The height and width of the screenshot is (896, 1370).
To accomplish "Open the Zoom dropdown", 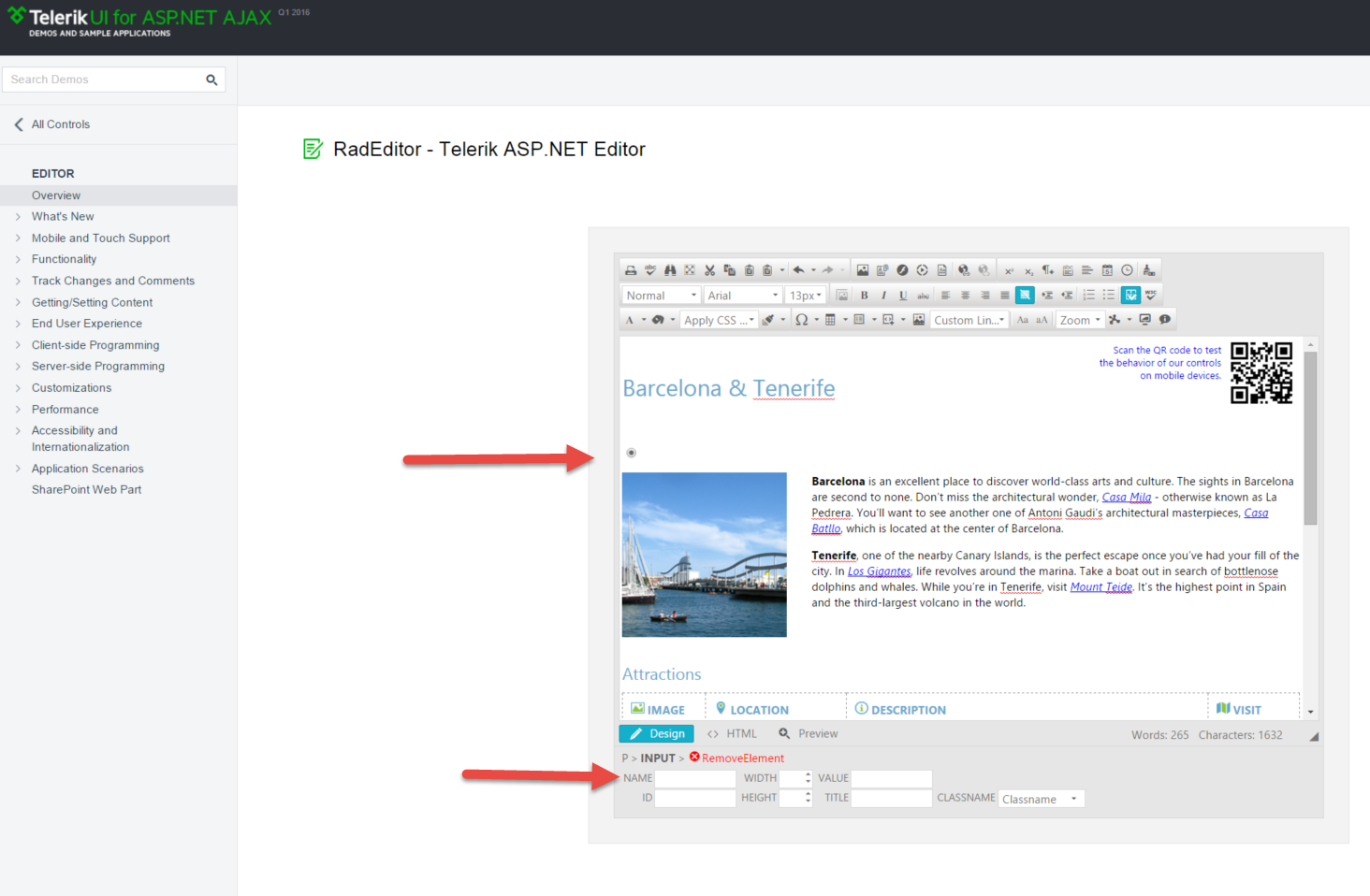I will 1080,320.
